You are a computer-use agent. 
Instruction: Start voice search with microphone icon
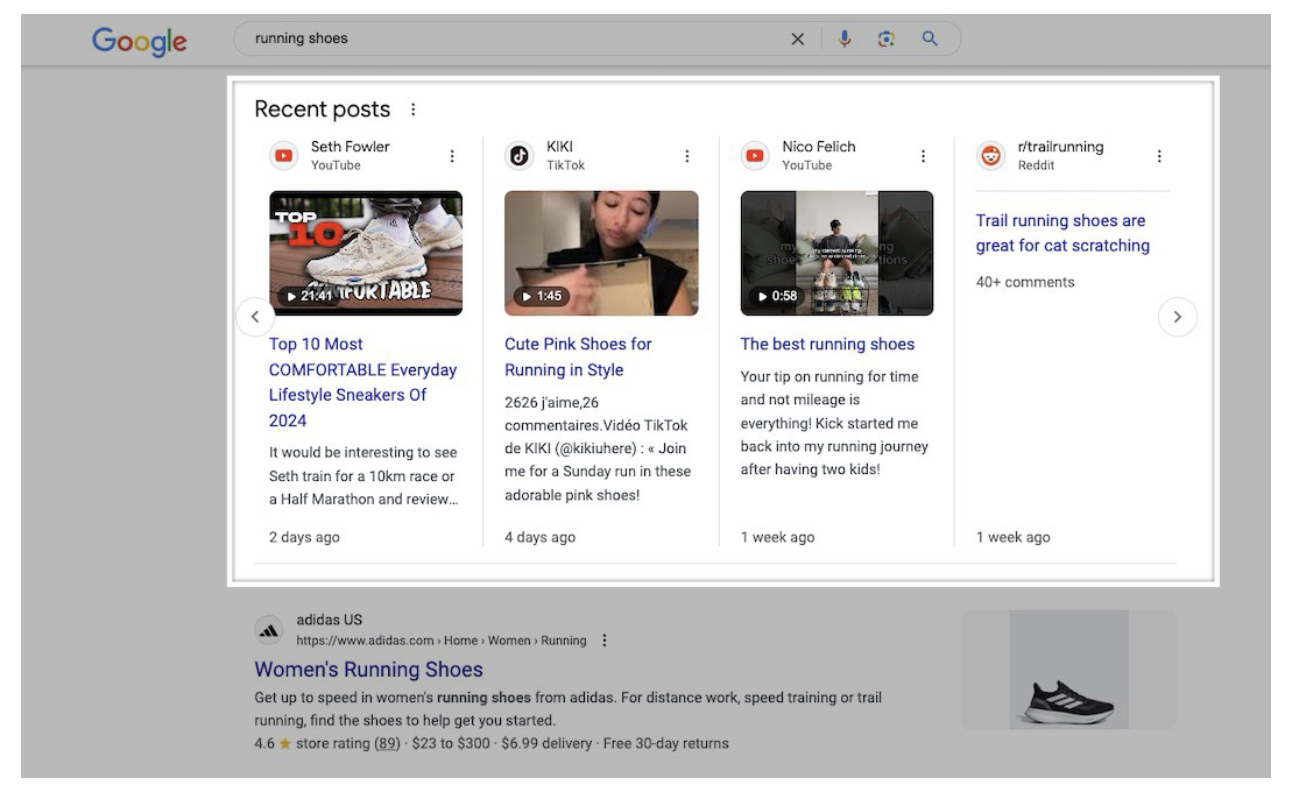845,39
